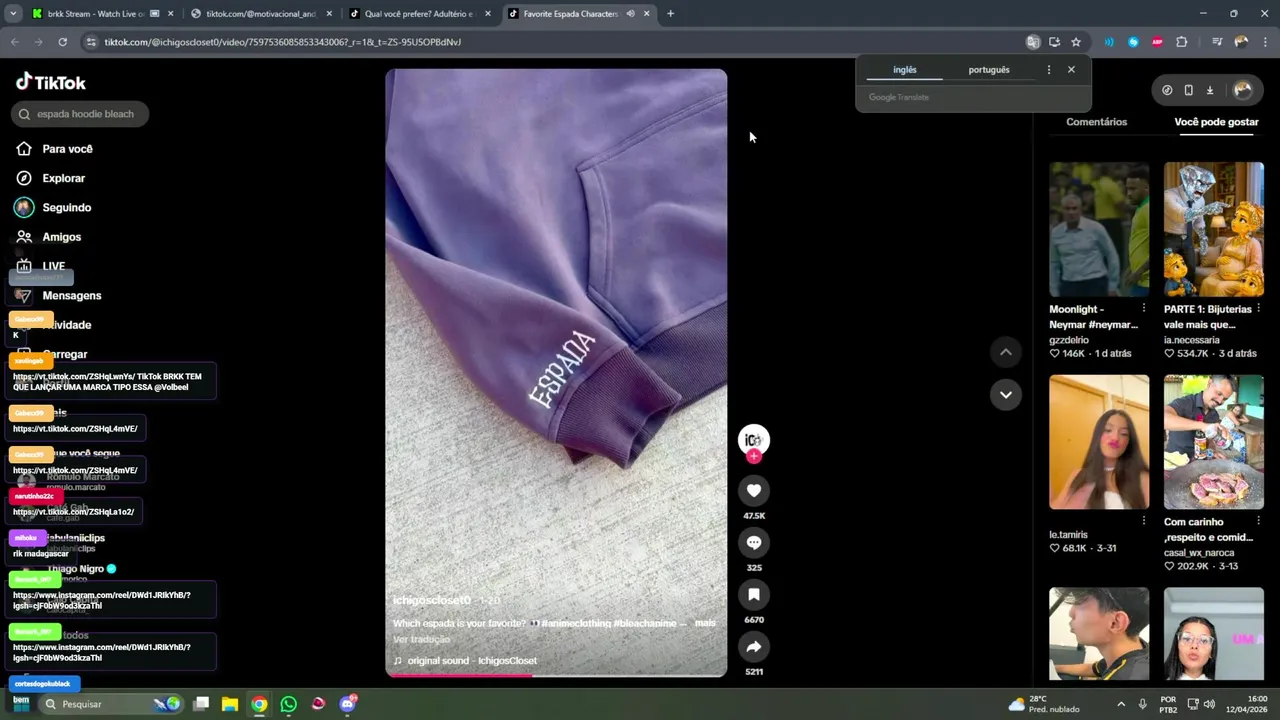Screen dimensions: 1280x720
Task: Expand the caption with 'mais'
Action: (705, 623)
